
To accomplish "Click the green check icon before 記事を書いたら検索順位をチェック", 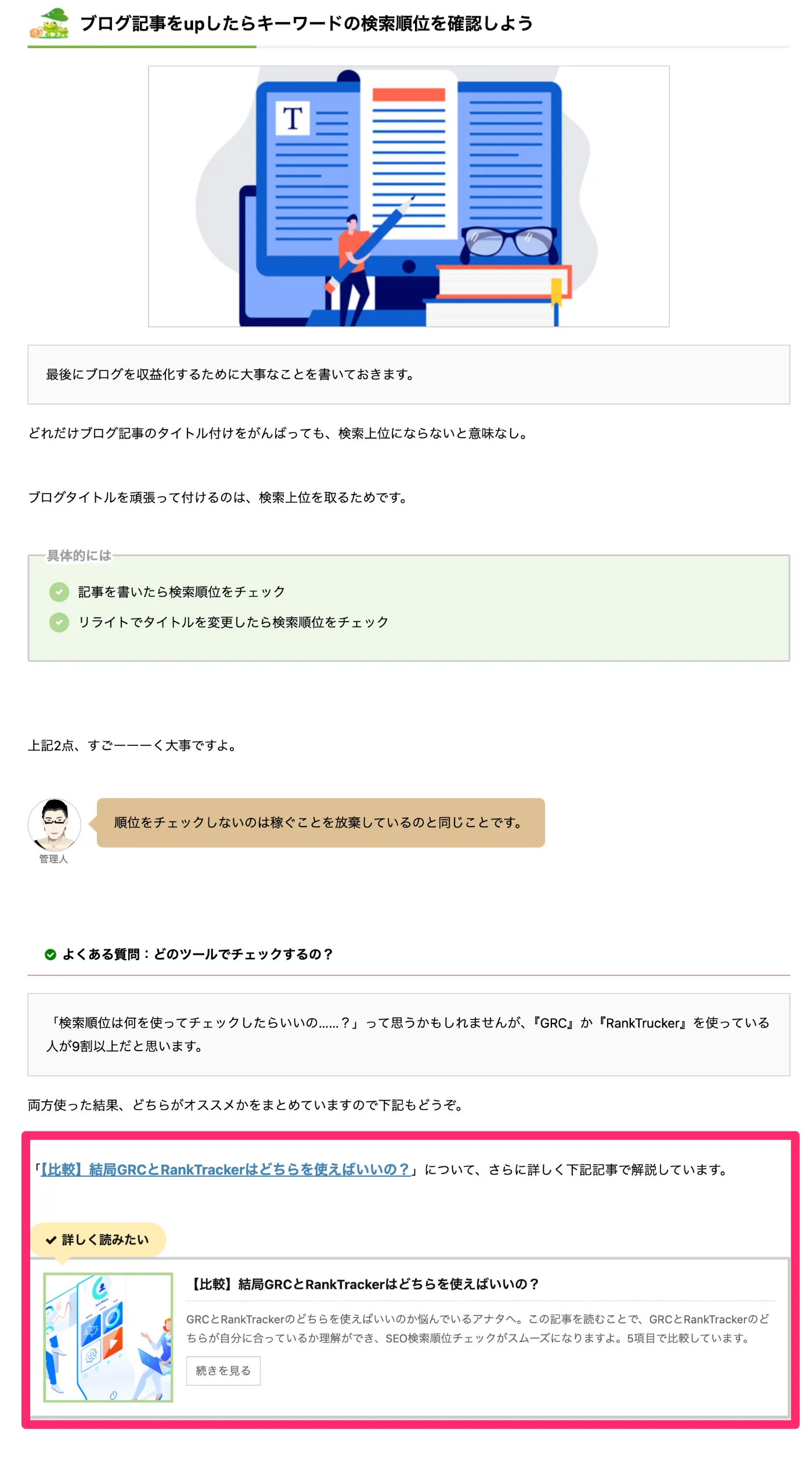I will 60,592.
